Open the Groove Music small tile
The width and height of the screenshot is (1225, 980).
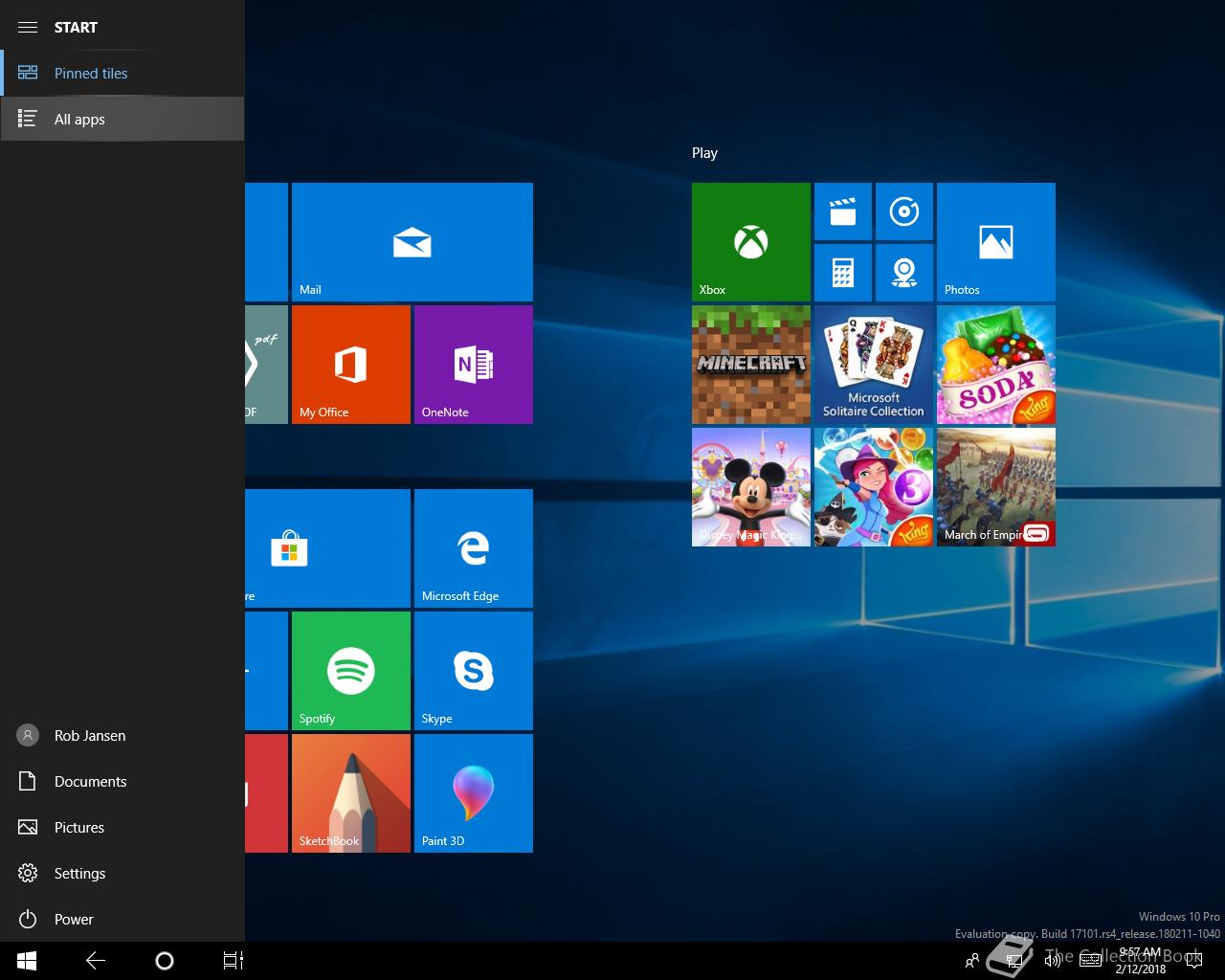pyautogui.click(x=904, y=212)
